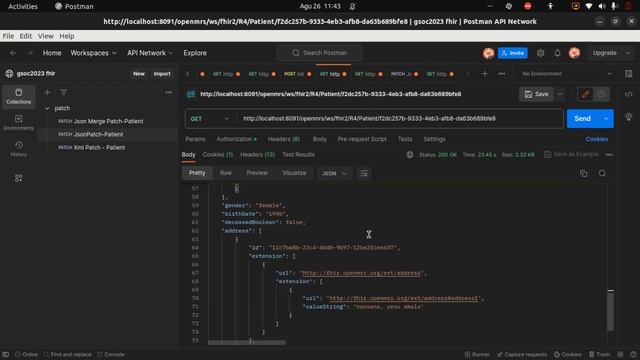Open the user avatar menu
This screenshot has width=640, height=360.
click(574, 53)
